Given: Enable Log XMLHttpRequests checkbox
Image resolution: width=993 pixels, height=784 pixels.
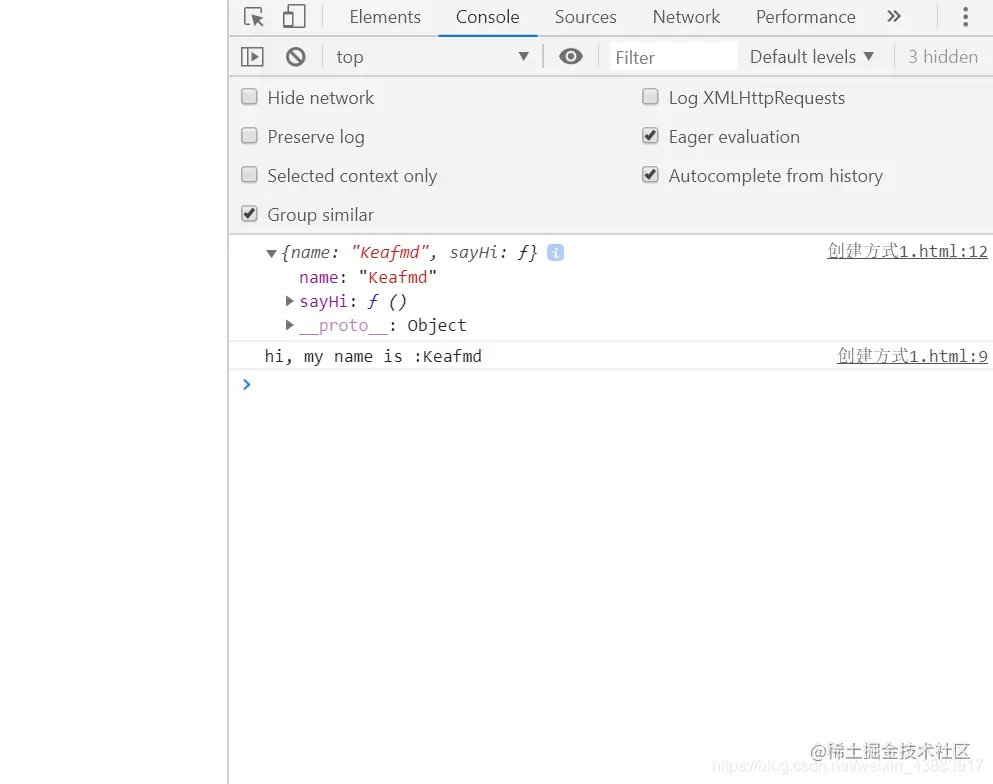Looking at the screenshot, I should point(650,97).
